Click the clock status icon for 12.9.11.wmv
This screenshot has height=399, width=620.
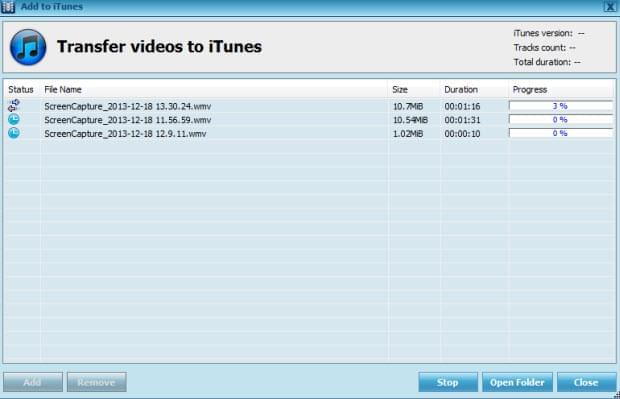coord(14,133)
